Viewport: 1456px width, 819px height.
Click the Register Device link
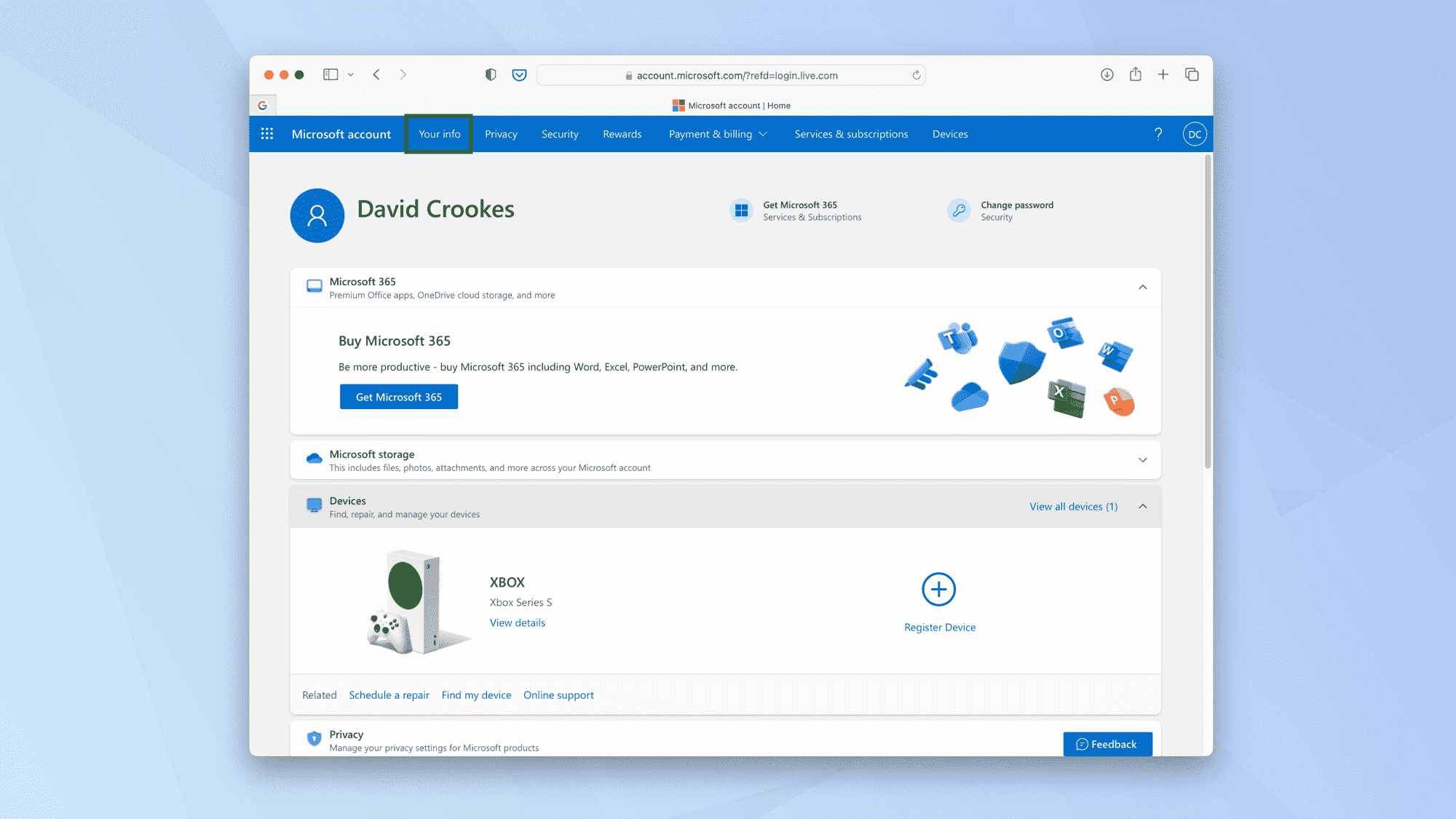point(940,628)
